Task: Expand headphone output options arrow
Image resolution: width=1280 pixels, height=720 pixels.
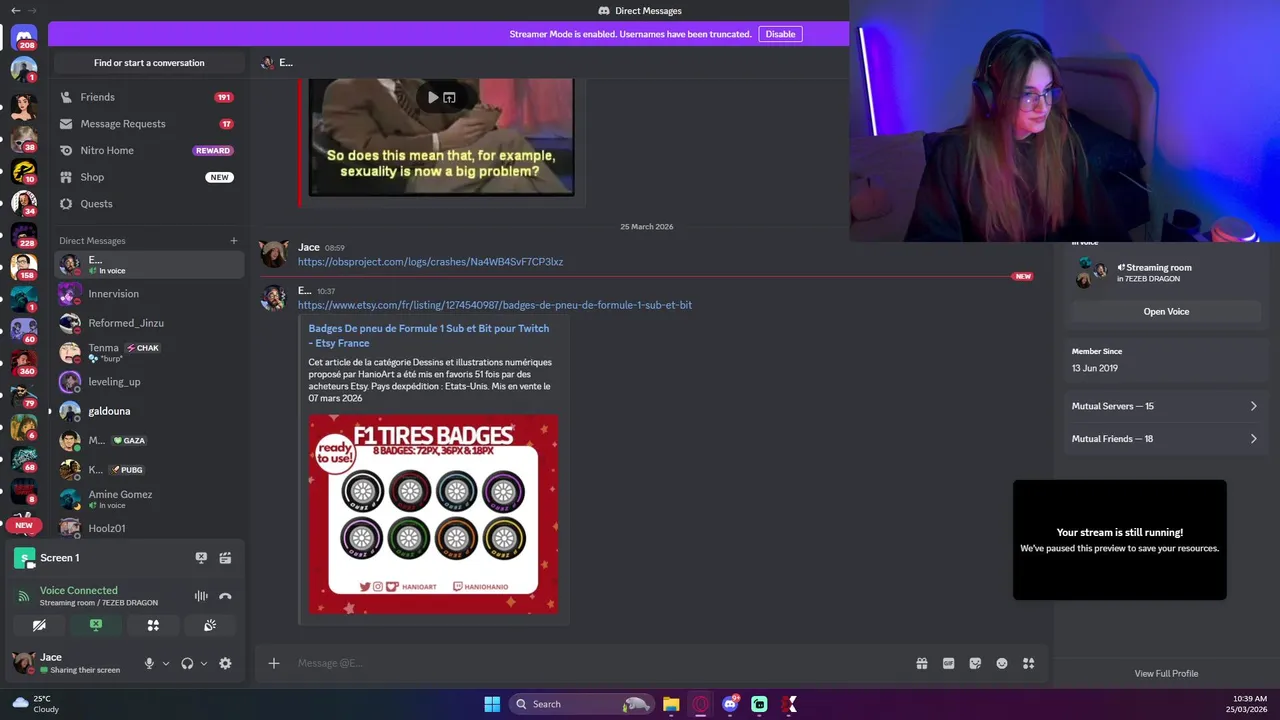Action: pos(204,663)
